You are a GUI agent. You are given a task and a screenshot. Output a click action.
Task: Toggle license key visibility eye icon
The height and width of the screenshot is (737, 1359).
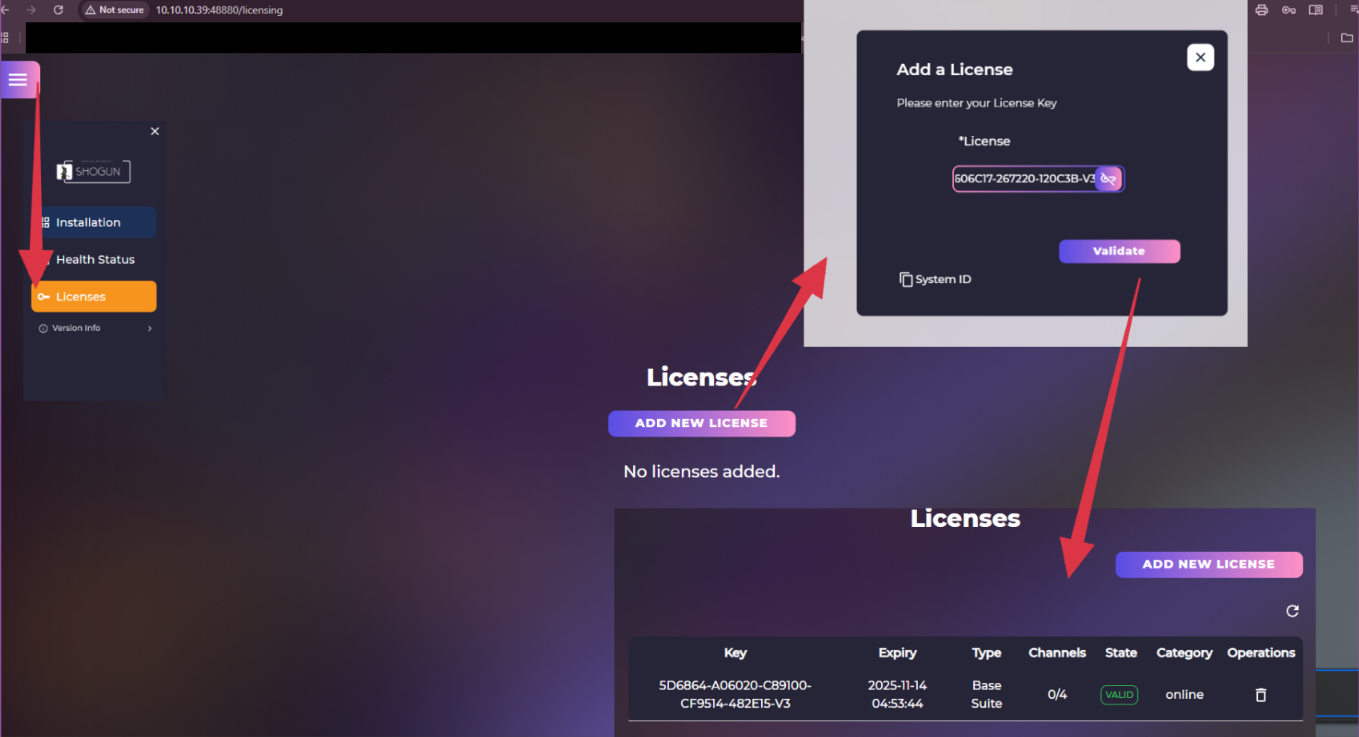(1108, 179)
